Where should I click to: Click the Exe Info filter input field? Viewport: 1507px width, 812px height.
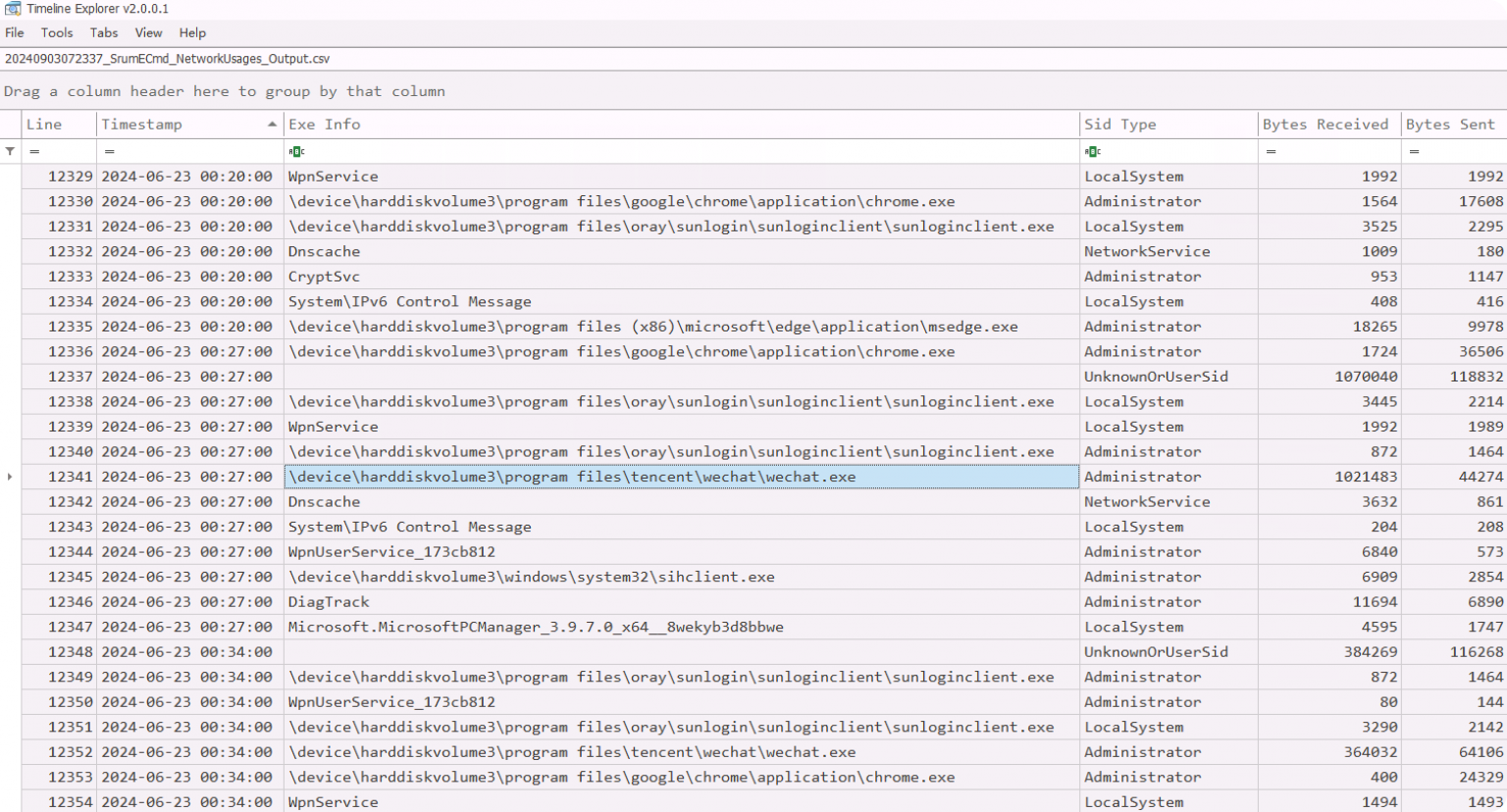point(687,151)
